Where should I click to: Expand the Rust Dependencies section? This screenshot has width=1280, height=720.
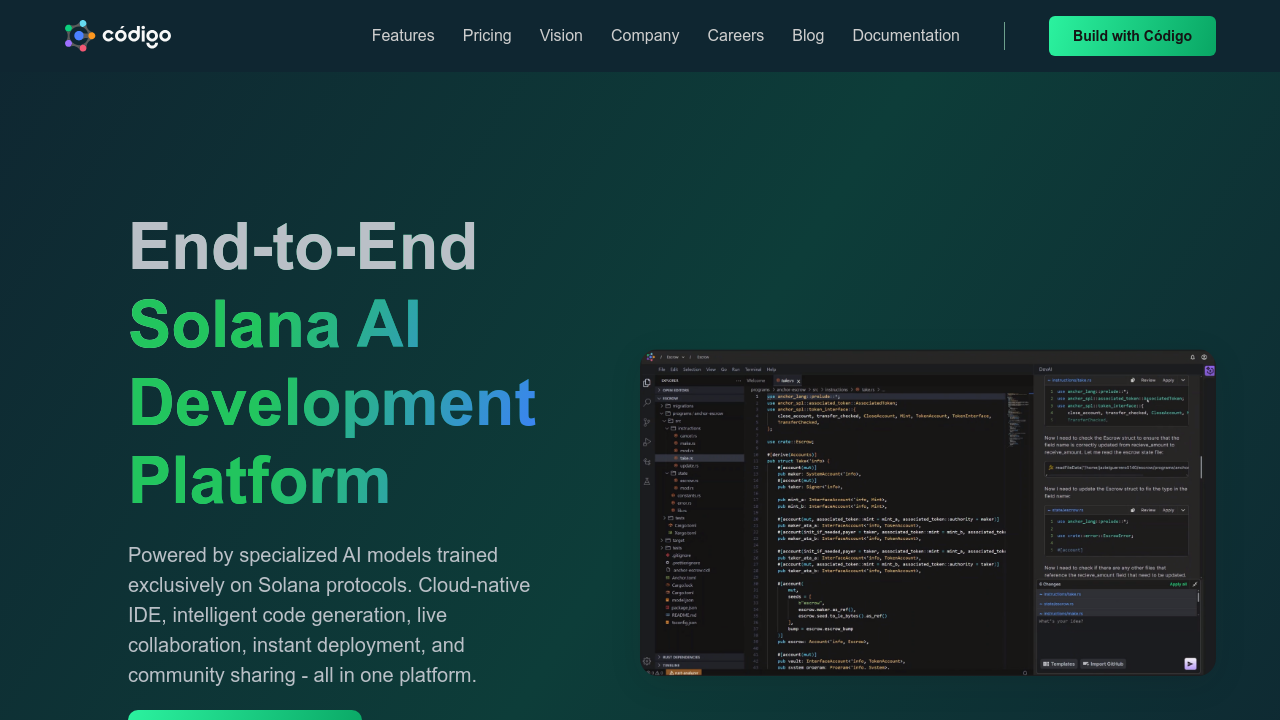pyautogui.click(x=680, y=657)
